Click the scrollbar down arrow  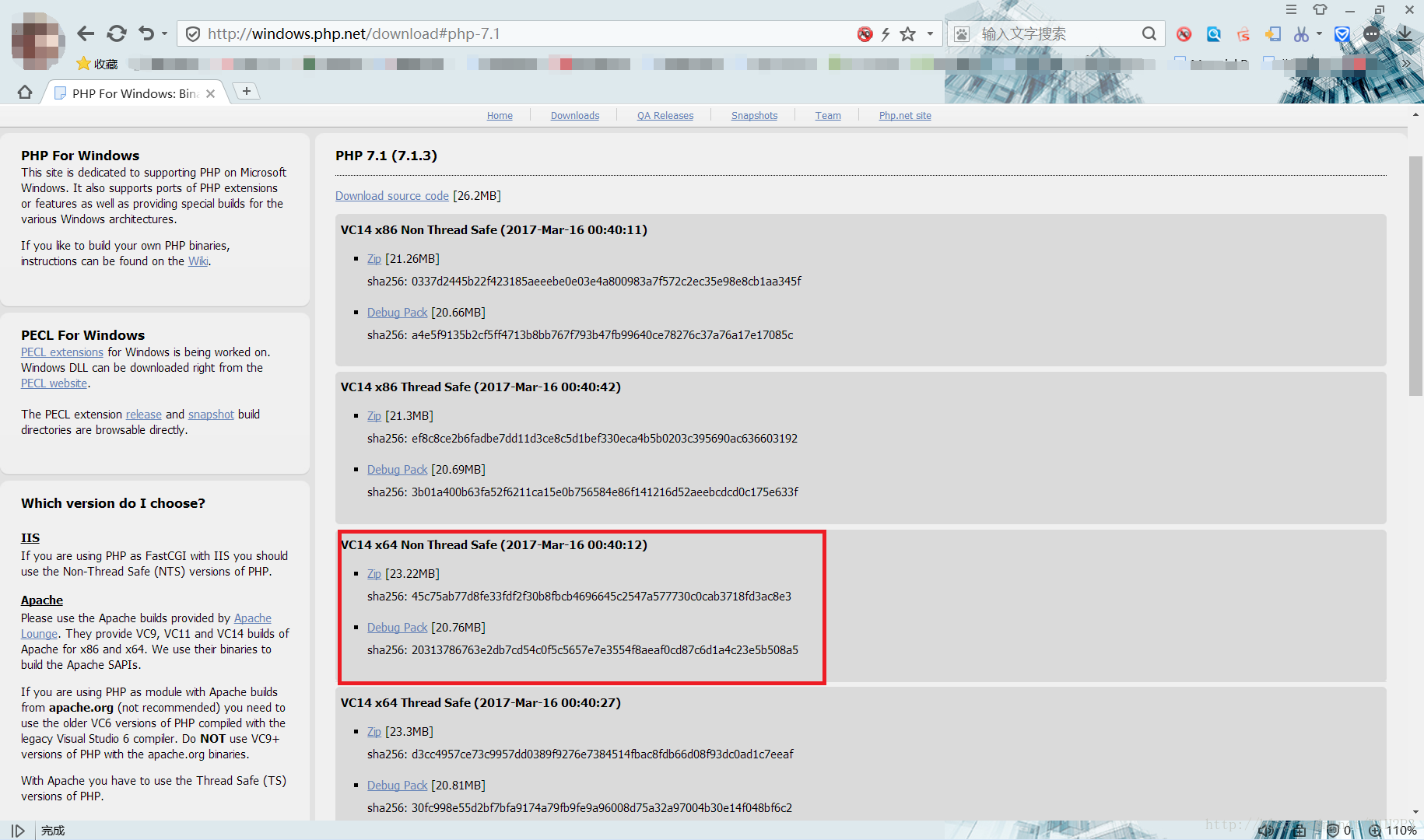click(1415, 812)
